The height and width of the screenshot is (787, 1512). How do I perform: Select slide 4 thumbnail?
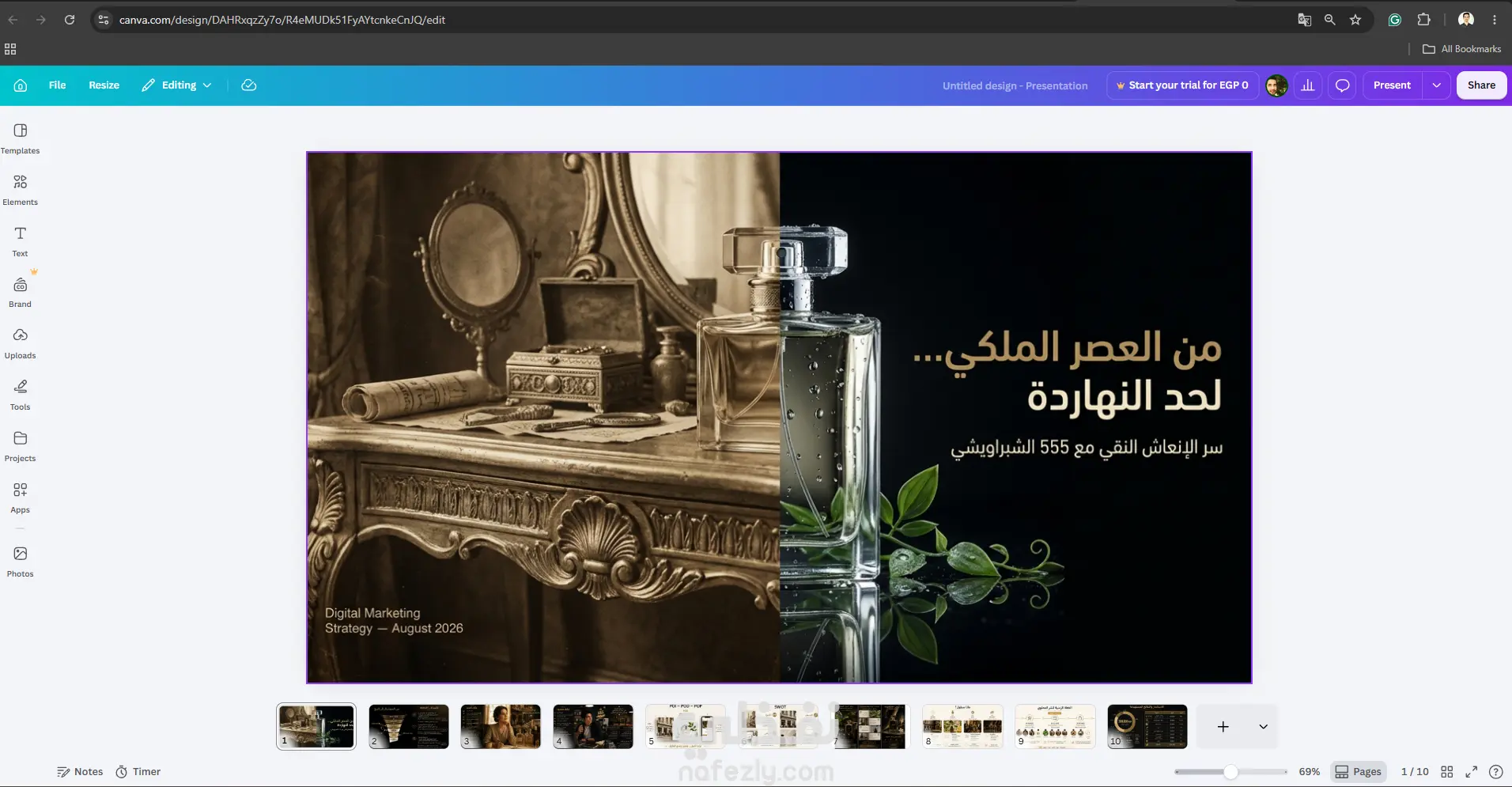[593, 726]
